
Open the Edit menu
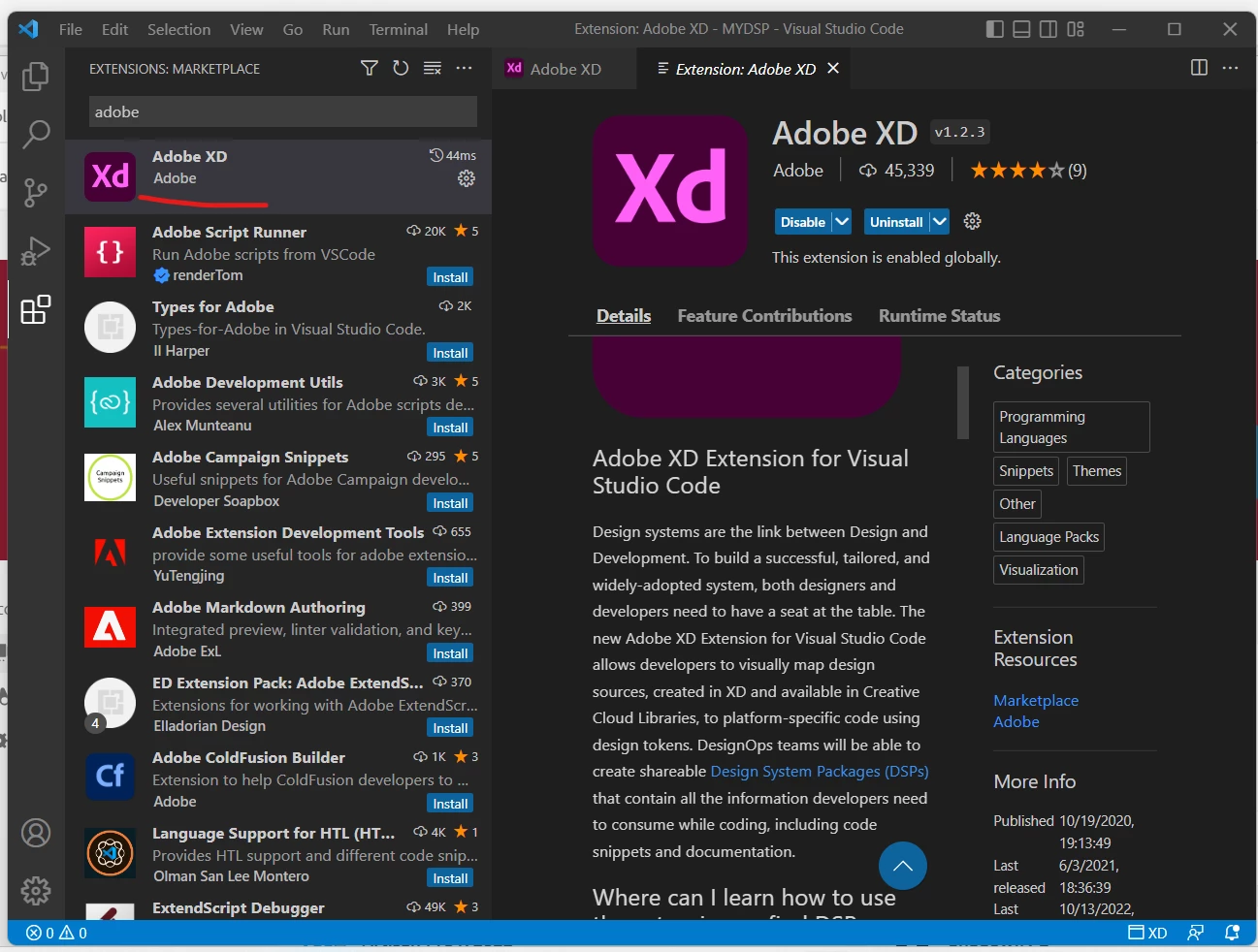click(114, 29)
